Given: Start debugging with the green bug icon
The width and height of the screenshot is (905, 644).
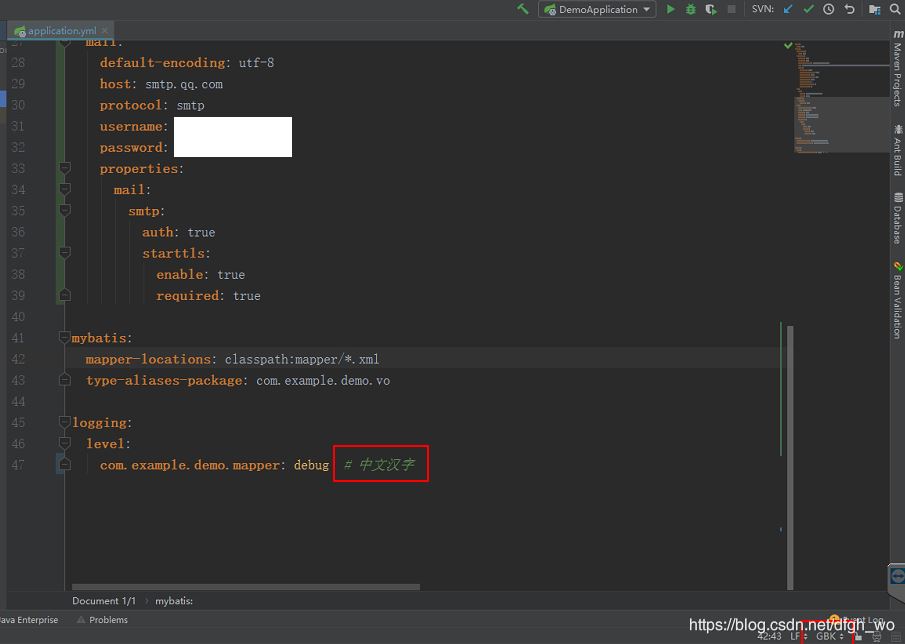Looking at the screenshot, I should 690,9.
